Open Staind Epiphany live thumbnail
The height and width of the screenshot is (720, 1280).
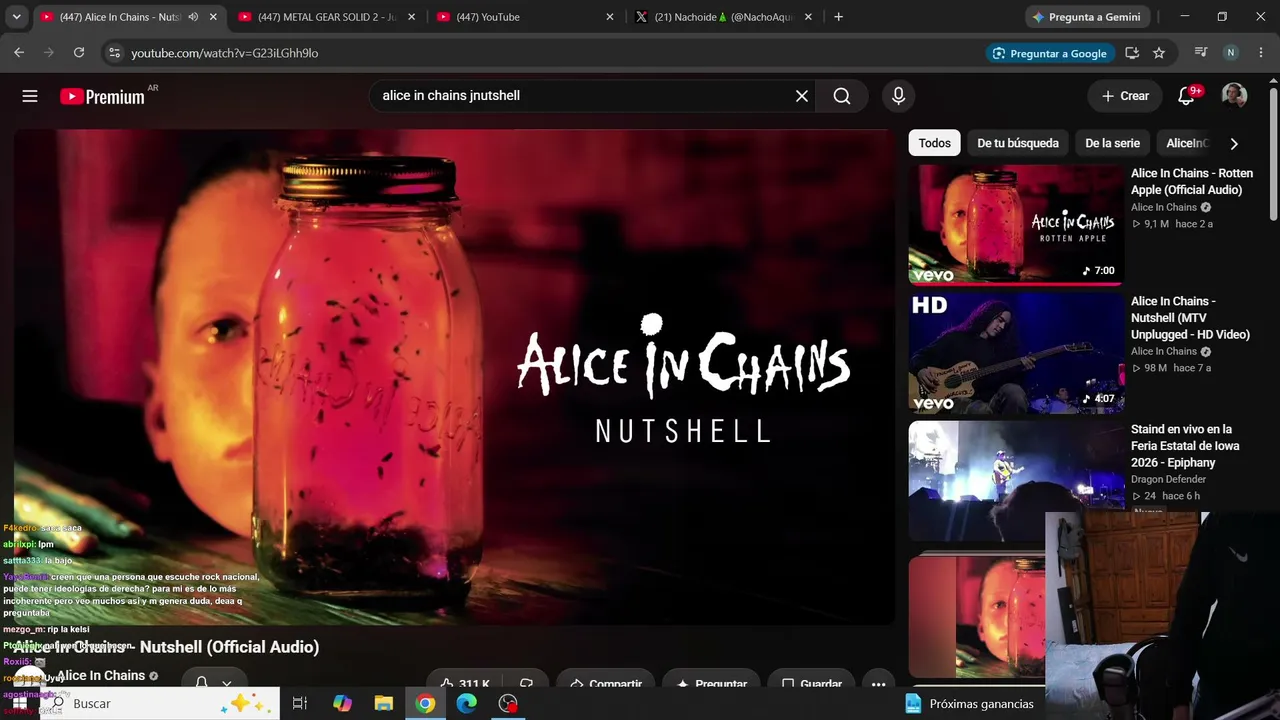1016,480
